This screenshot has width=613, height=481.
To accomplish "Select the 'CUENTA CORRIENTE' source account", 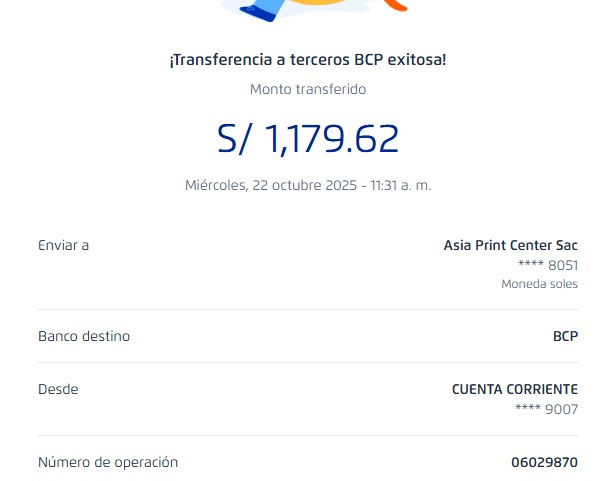I will (514, 389).
